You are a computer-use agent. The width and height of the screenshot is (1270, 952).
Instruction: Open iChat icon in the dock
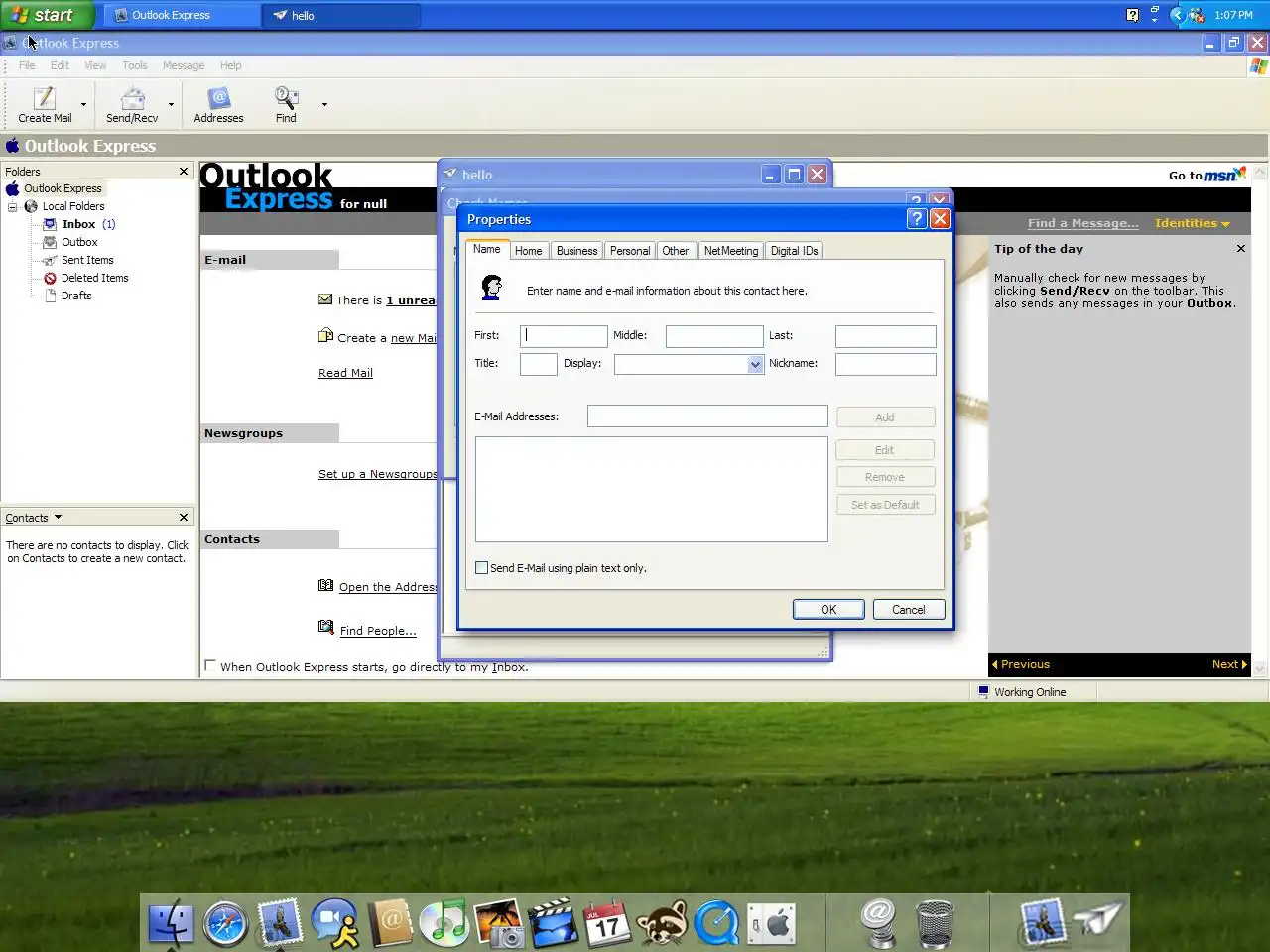334,924
